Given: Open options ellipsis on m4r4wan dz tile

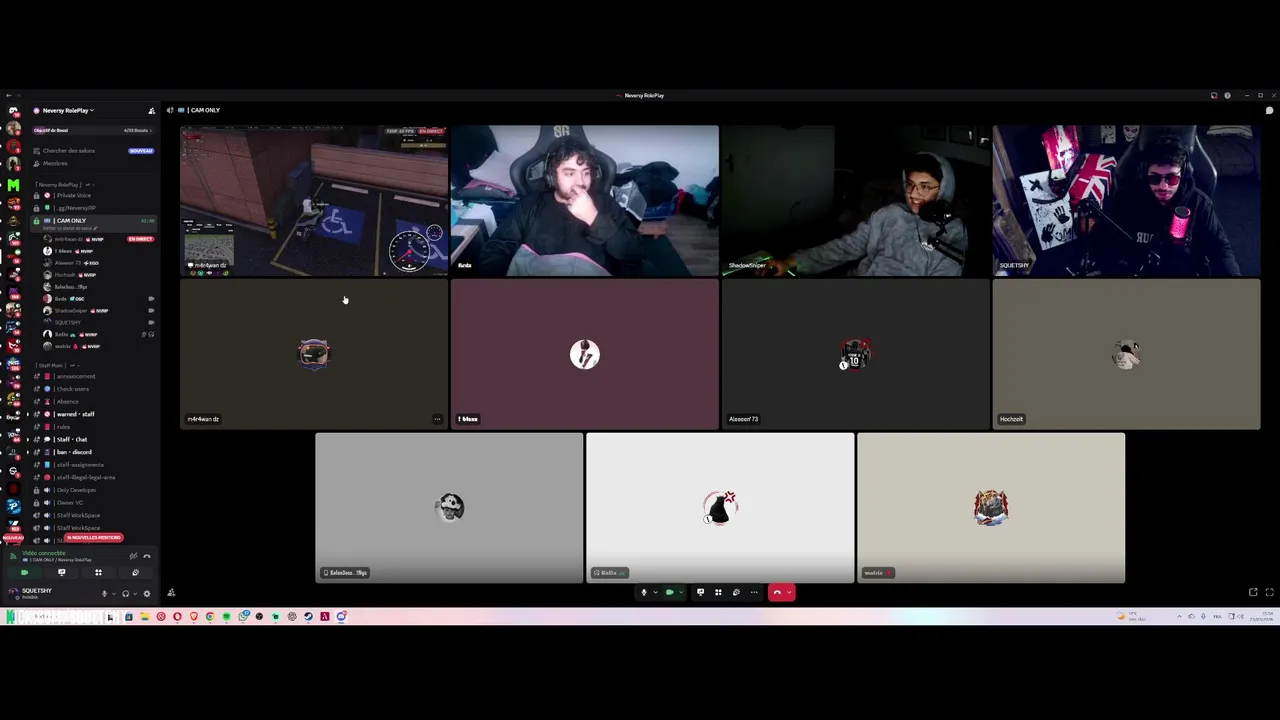Looking at the screenshot, I should click(437, 419).
